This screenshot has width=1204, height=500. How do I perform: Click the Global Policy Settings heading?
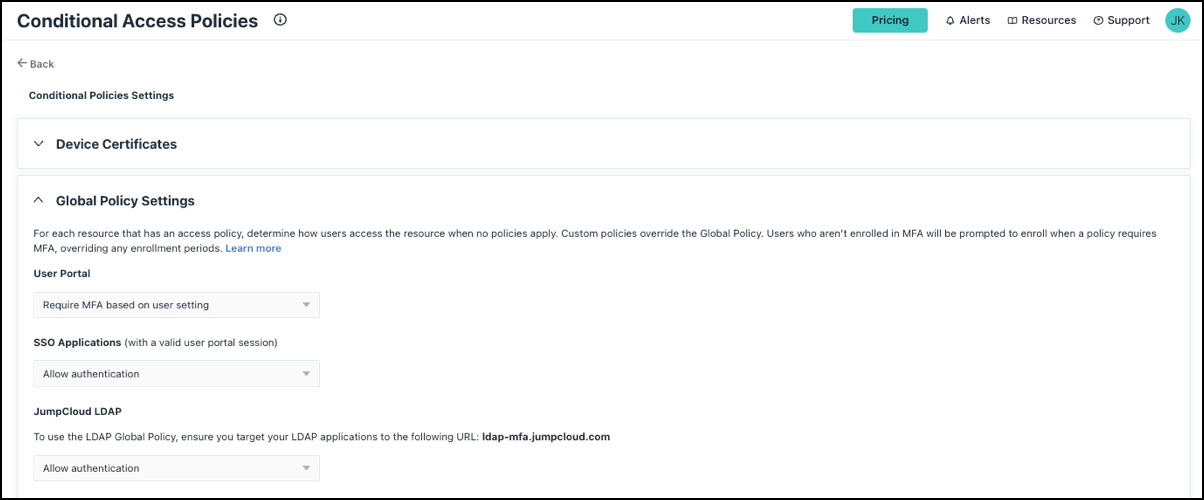tap(125, 201)
